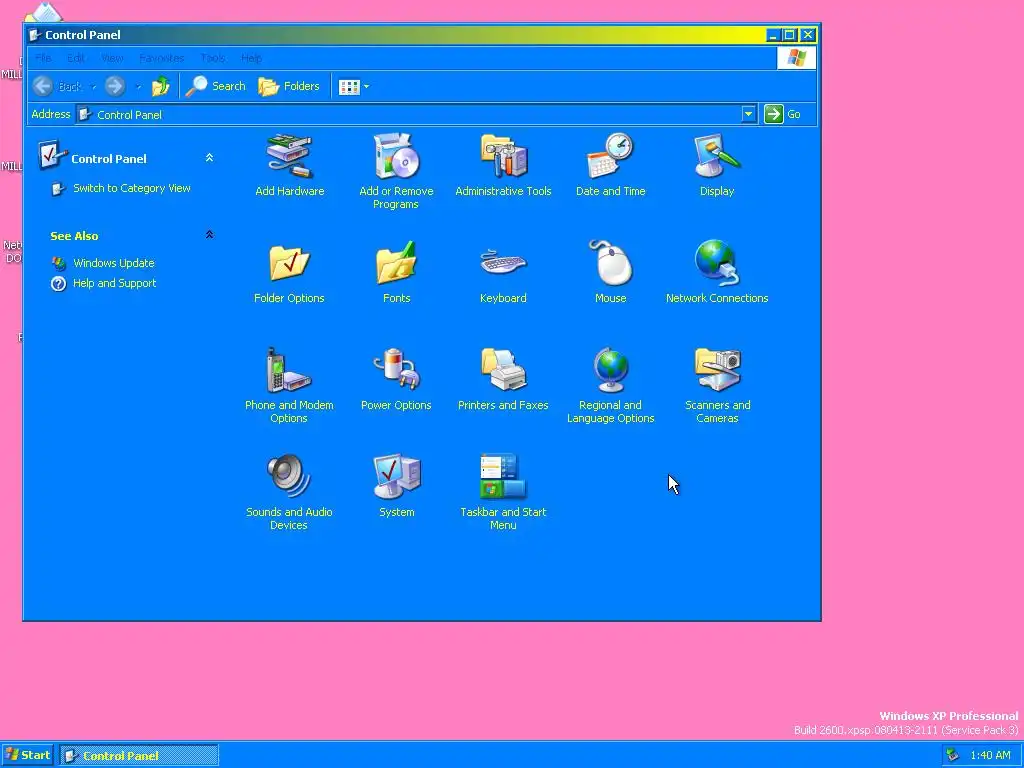The height and width of the screenshot is (768, 1024).
Task: Click the Windows Update link
Action: coord(114,263)
